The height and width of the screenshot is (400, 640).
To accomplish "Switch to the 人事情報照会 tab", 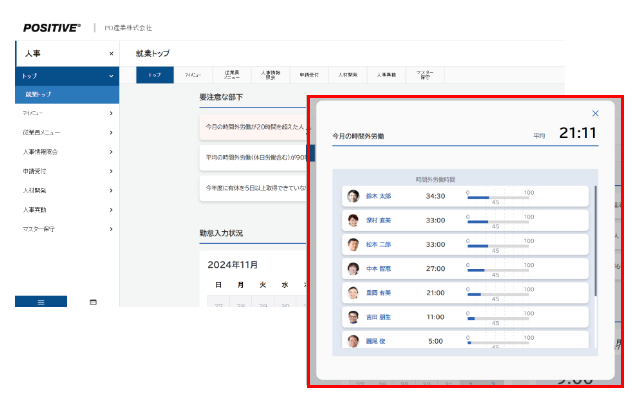I will point(270,75).
